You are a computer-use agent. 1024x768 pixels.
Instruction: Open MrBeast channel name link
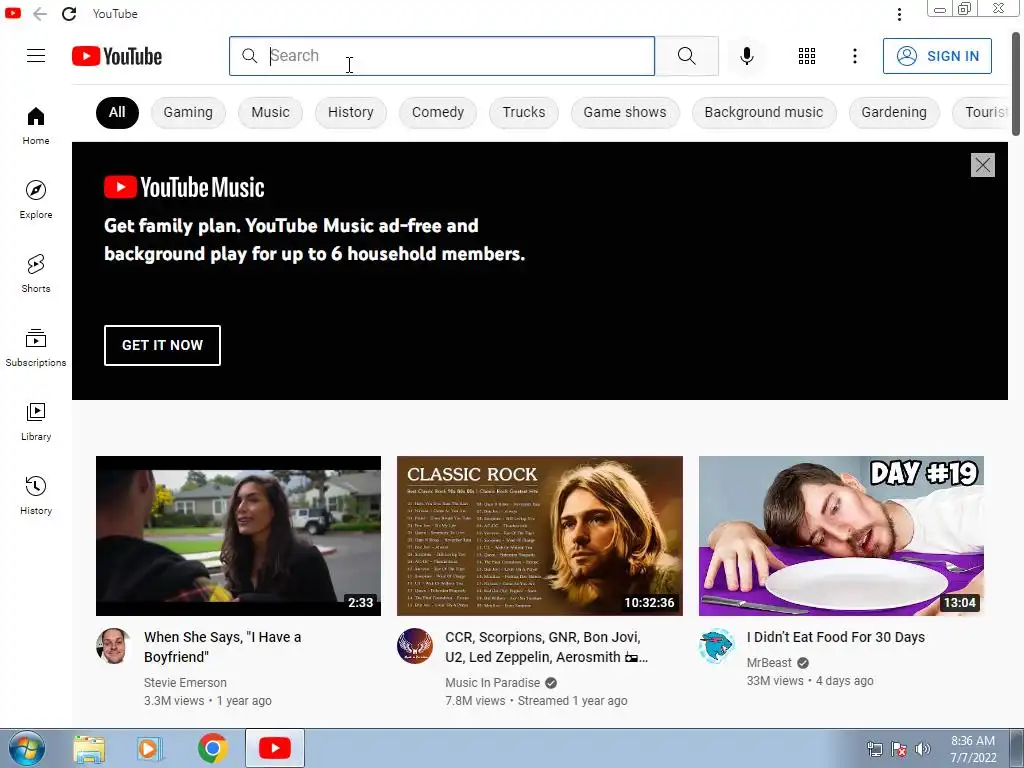click(x=769, y=662)
